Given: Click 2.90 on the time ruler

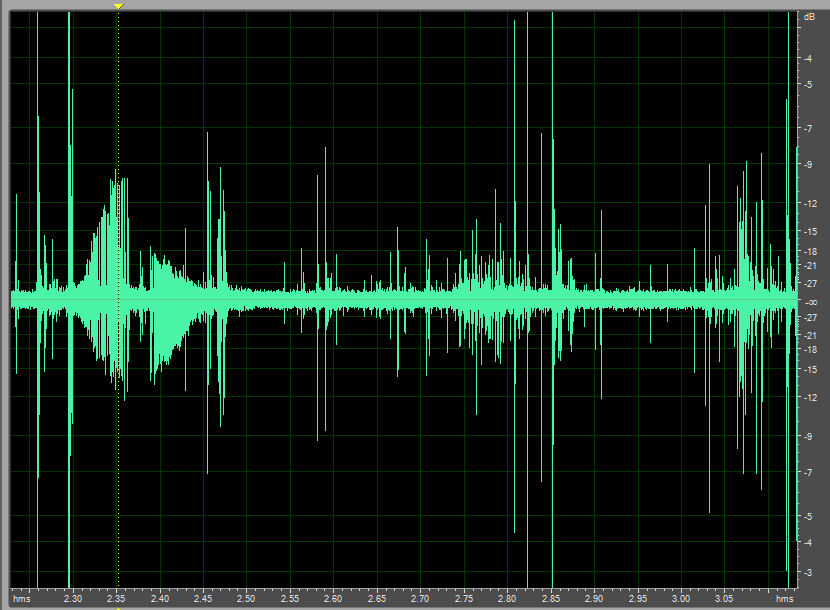Looking at the screenshot, I should click(594, 599).
